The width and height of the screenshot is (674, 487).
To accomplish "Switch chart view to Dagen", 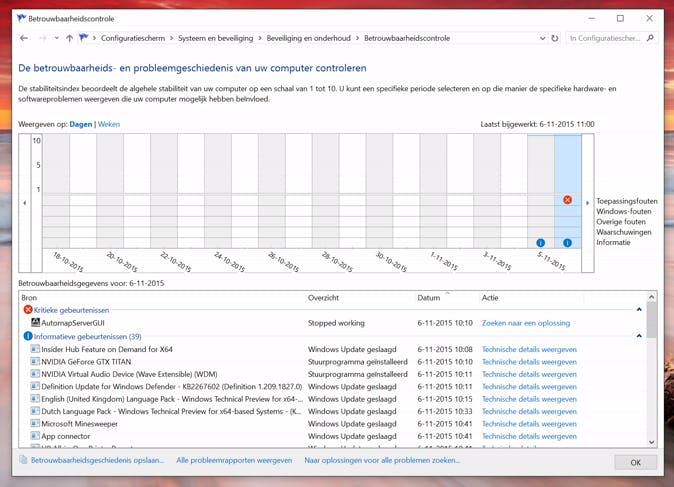I will tap(81, 124).
